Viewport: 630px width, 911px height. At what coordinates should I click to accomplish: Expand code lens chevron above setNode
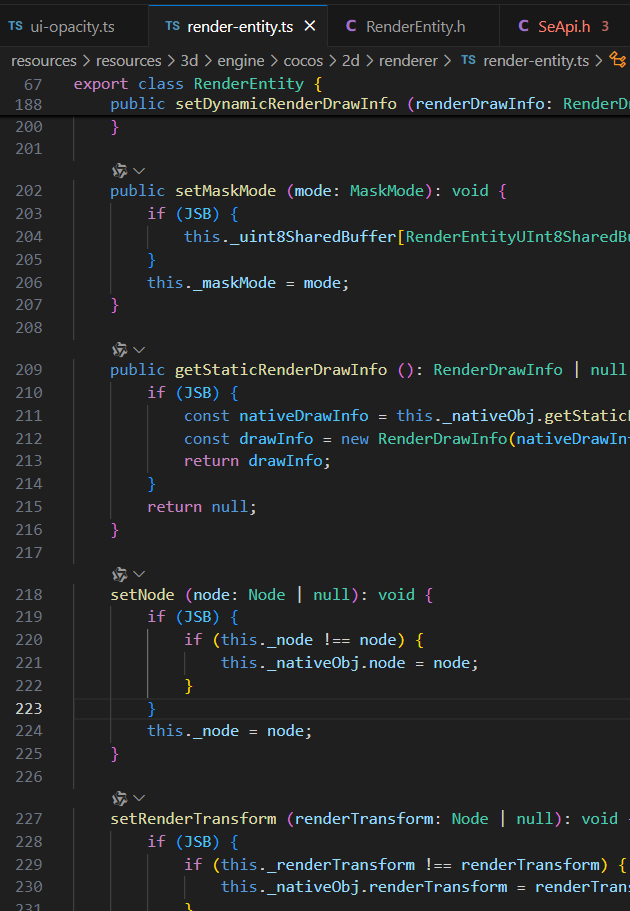(x=139, y=575)
